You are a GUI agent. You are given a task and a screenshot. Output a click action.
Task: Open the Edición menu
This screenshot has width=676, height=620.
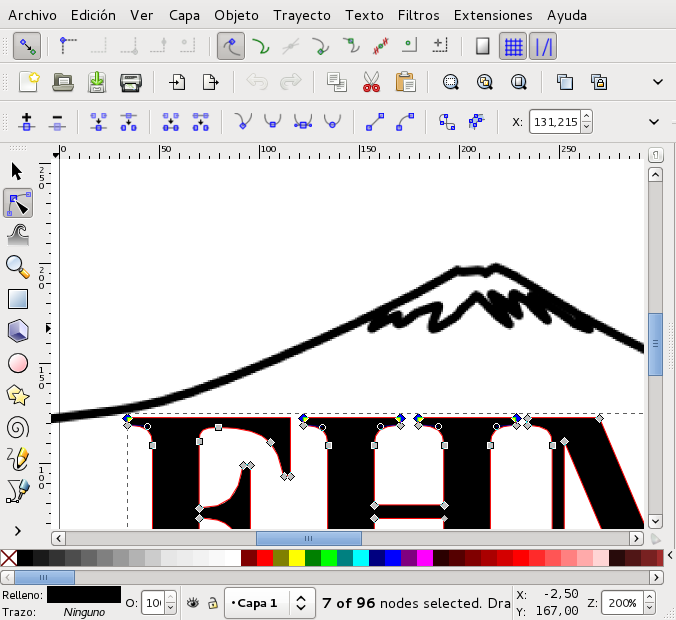pyautogui.click(x=93, y=16)
